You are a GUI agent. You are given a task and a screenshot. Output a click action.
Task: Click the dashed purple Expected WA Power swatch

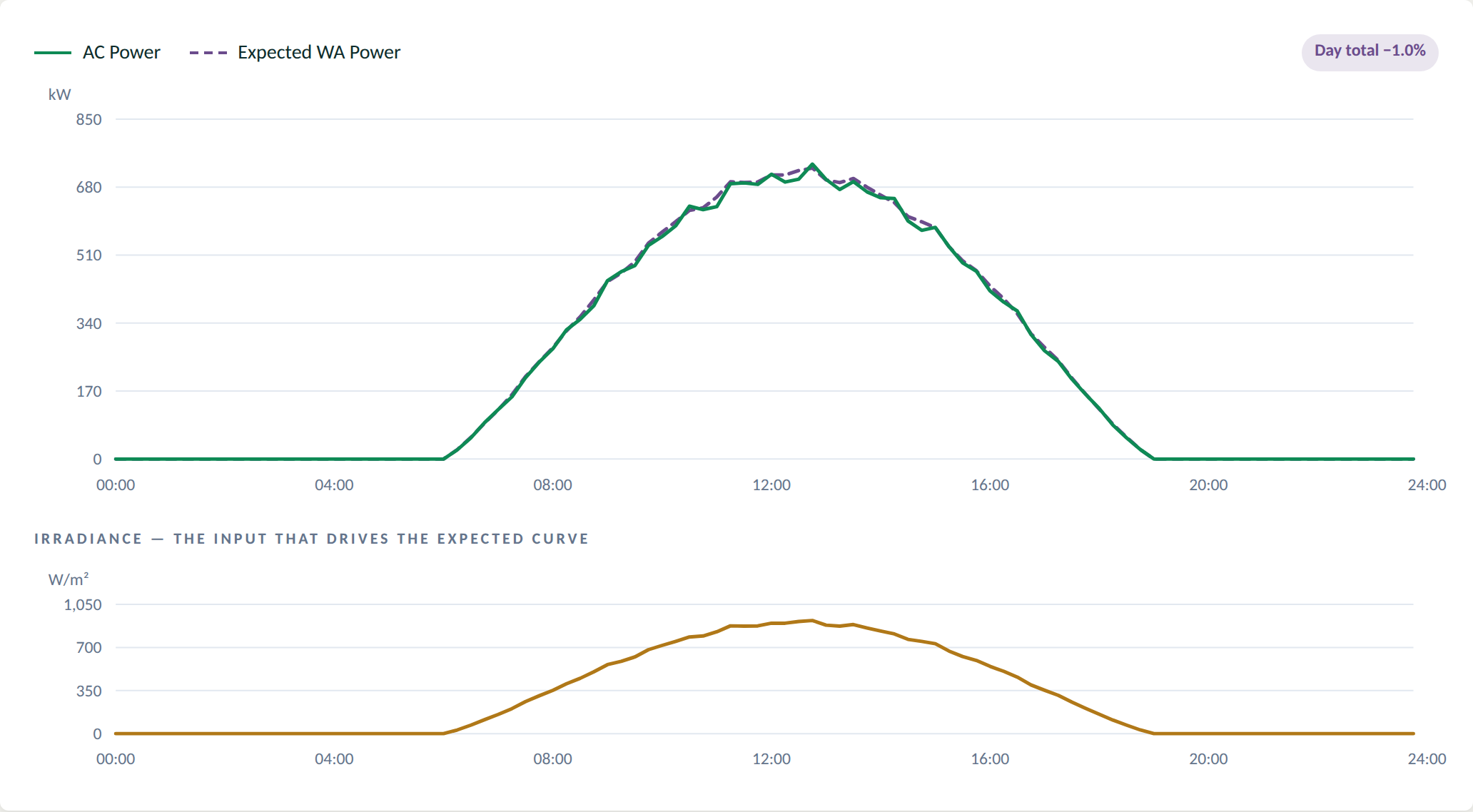coord(208,53)
